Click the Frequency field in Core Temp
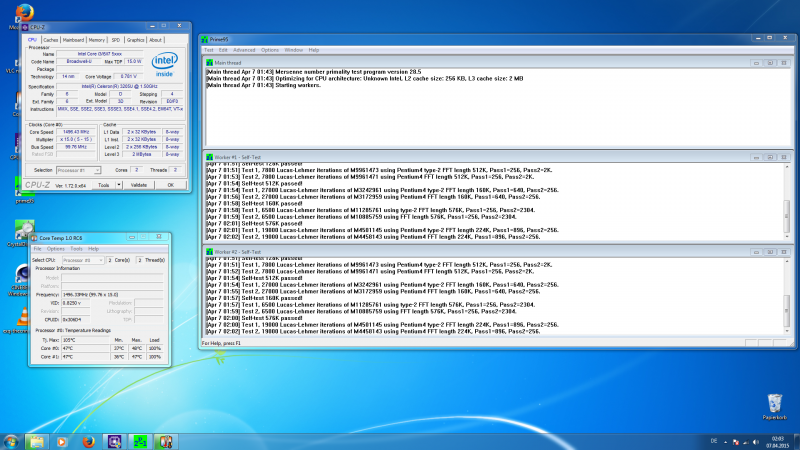The image size is (800, 450). point(112,295)
